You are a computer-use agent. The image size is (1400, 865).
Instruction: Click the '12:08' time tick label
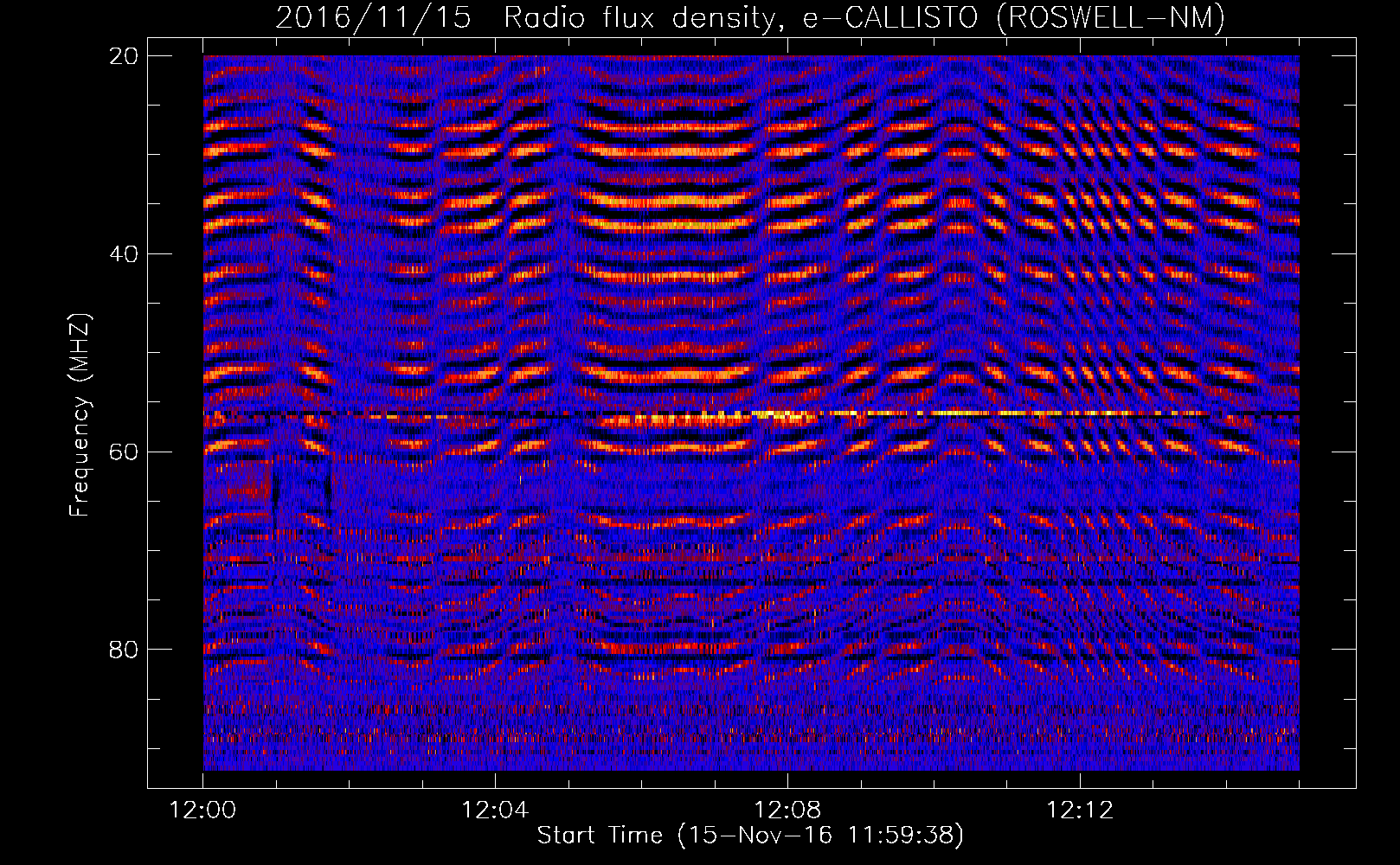click(787, 811)
